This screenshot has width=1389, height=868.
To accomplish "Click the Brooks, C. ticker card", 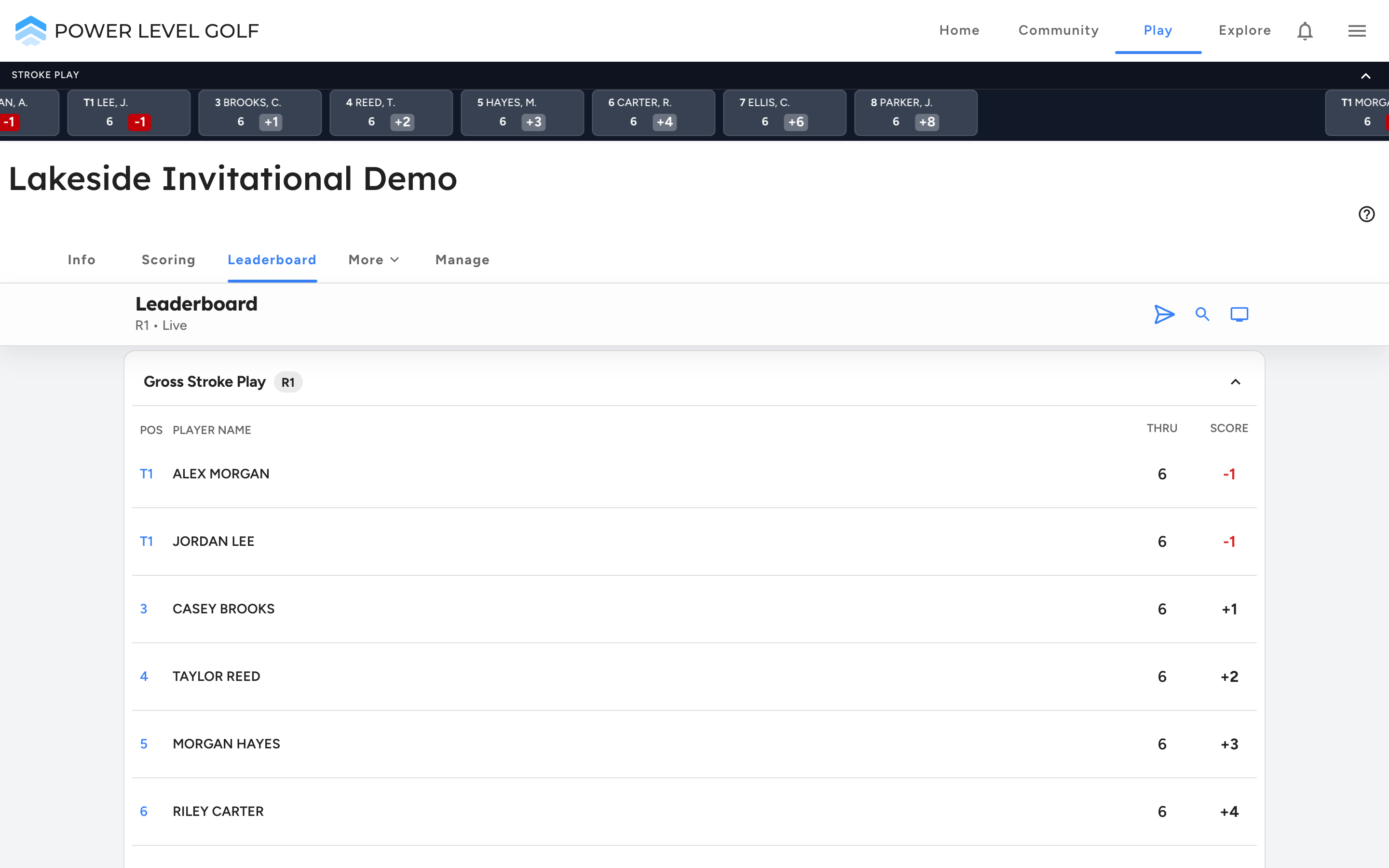I will [x=260, y=112].
